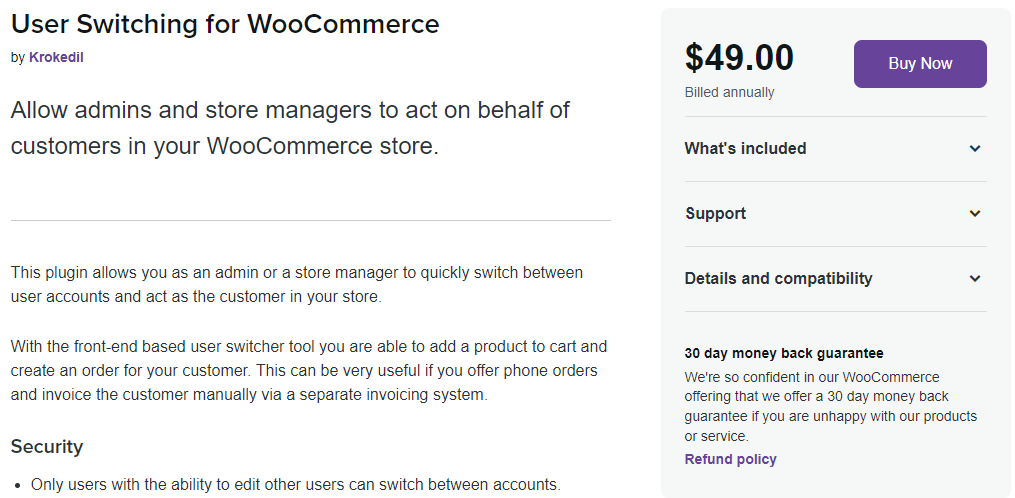This screenshot has width=1015, height=498.
Task: Click the paragraph about the front-end user switcher tool
Action: tap(308, 370)
